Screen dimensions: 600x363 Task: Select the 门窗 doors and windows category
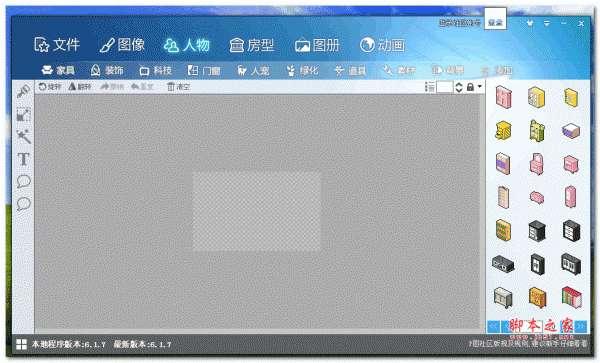[204, 70]
